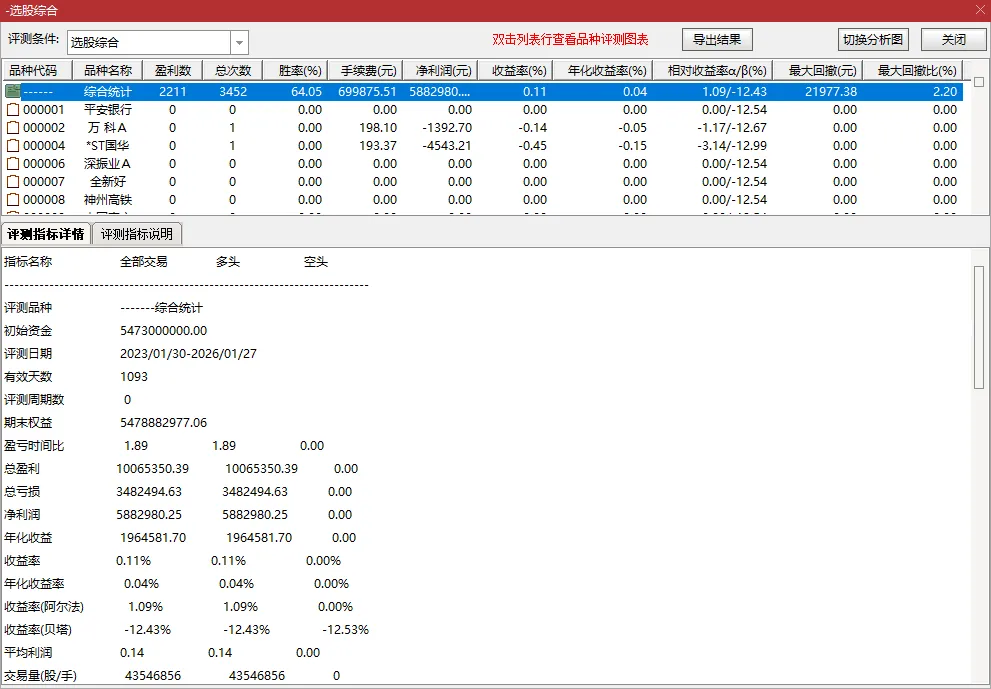The height and width of the screenshot is (689, 991).
Task: Click the 年化收益 label
Action: coord(28,538)
